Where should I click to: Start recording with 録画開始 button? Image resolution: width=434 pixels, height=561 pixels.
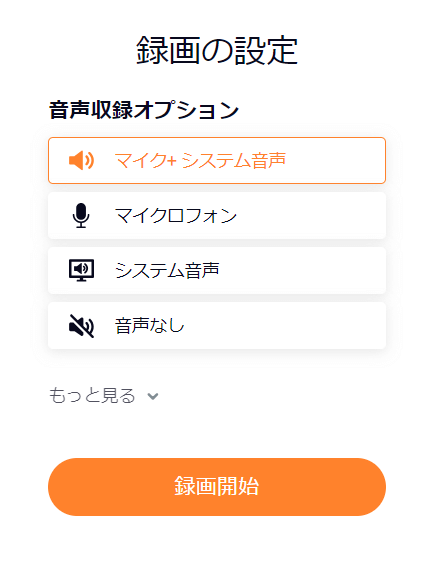(x=217, y=487)
